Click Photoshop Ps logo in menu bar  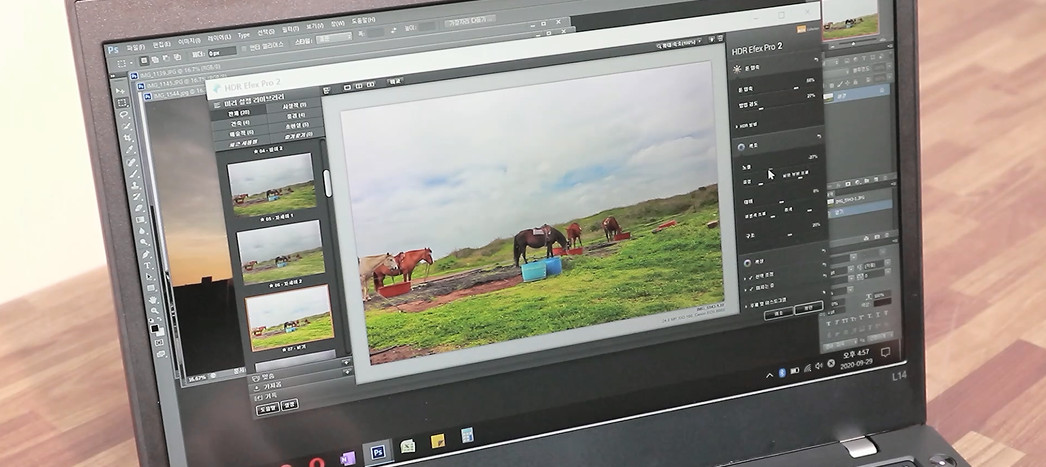coord(113,50)
